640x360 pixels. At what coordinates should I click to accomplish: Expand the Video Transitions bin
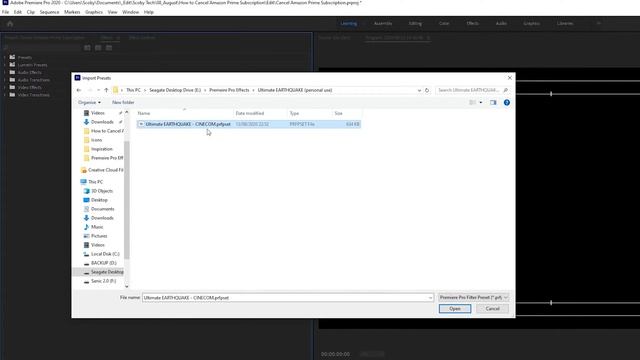4,95
